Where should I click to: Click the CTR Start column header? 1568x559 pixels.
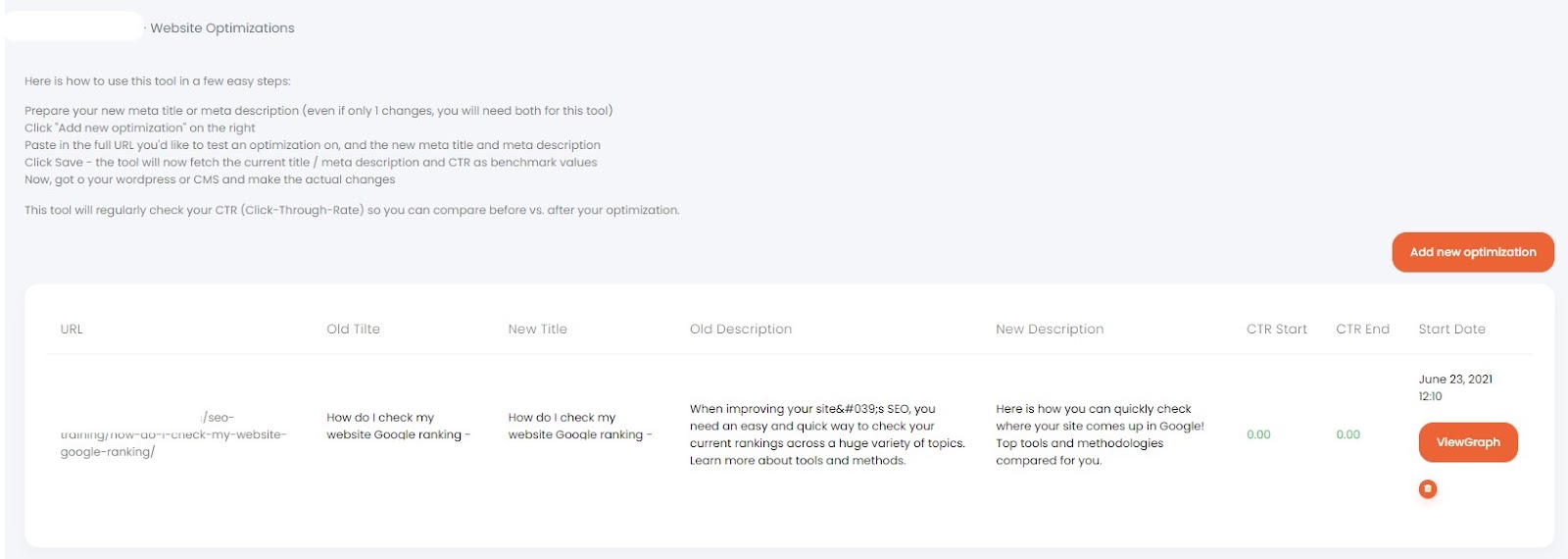coord(1277,330)
